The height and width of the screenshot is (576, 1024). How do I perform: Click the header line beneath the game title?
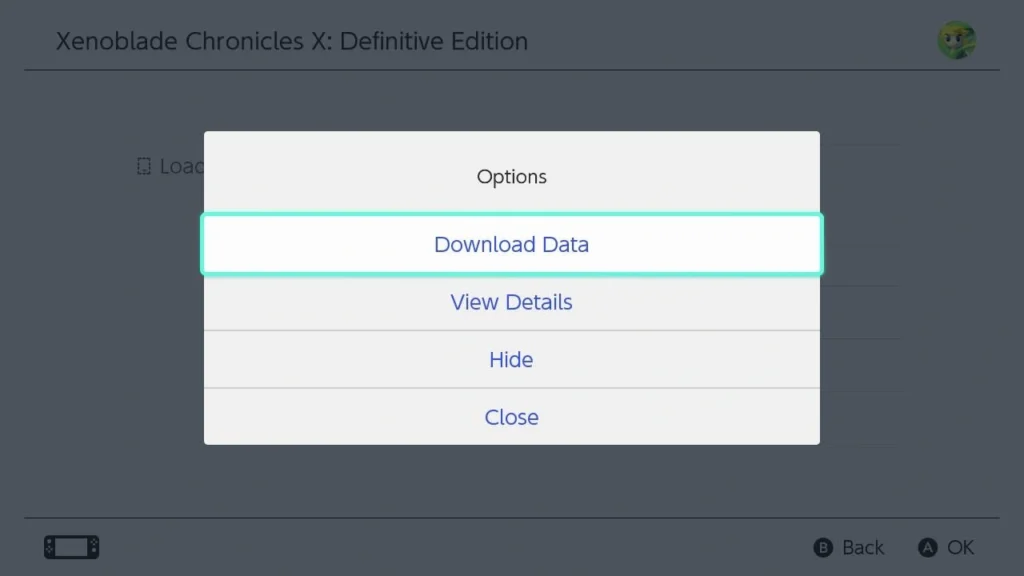coord(512,70)
